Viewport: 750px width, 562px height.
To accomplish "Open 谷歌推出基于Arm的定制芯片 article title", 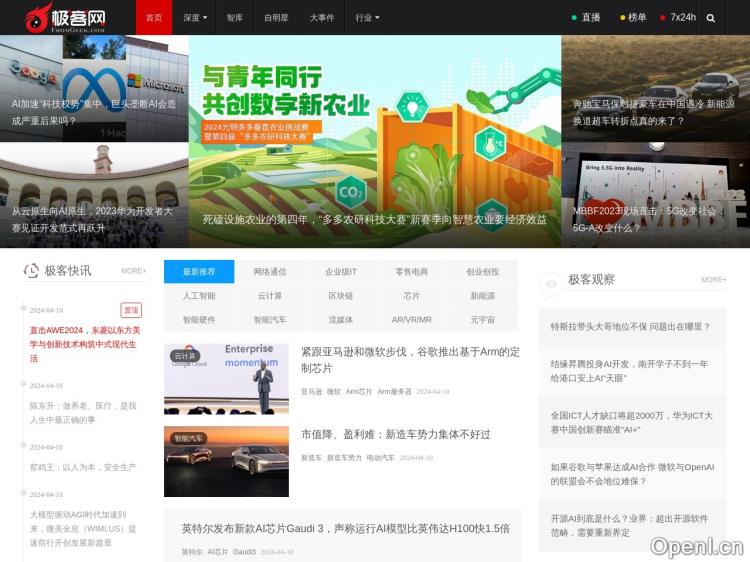I will point(410,360).
